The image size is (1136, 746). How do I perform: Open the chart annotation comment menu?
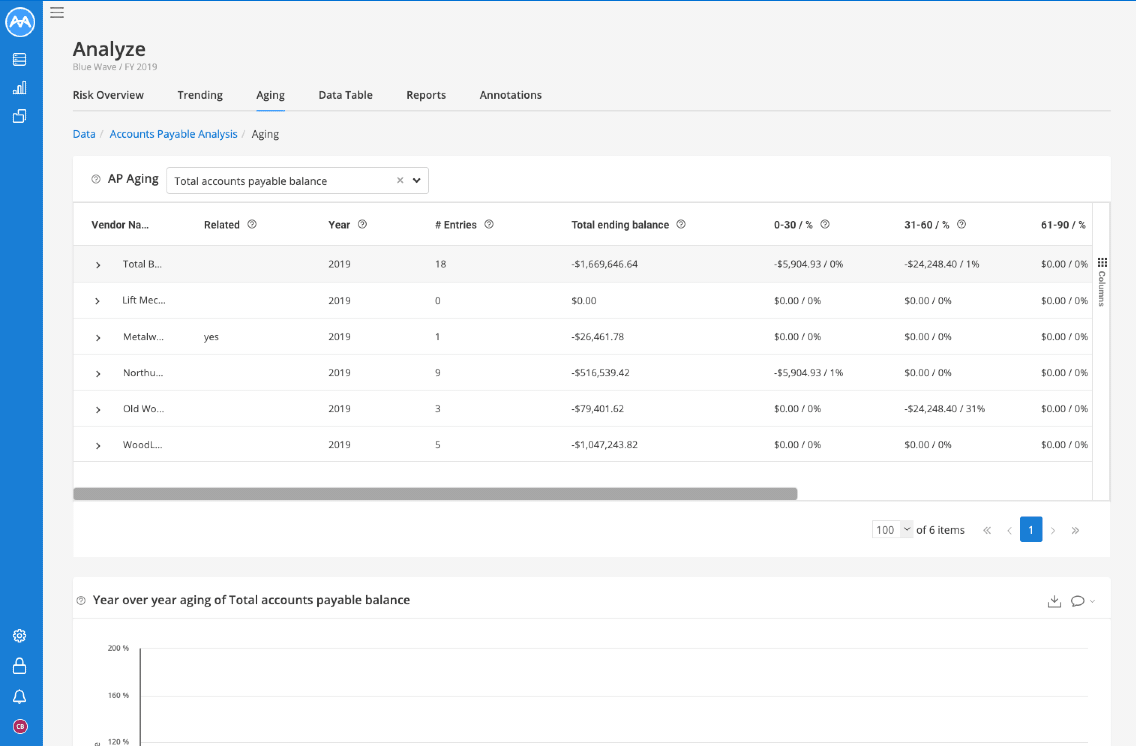point(1082,601)
